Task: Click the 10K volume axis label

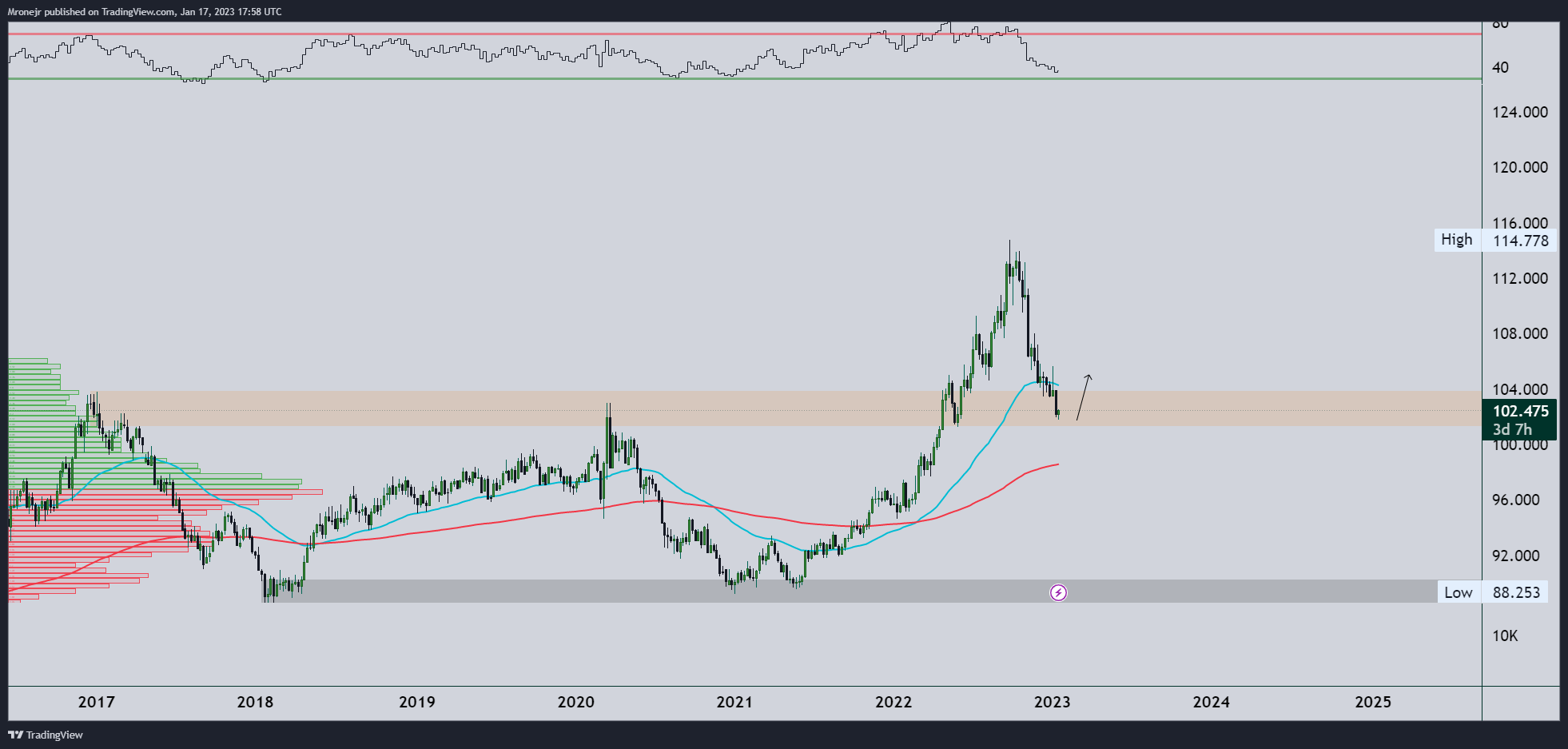Action: pos(1505,635)
